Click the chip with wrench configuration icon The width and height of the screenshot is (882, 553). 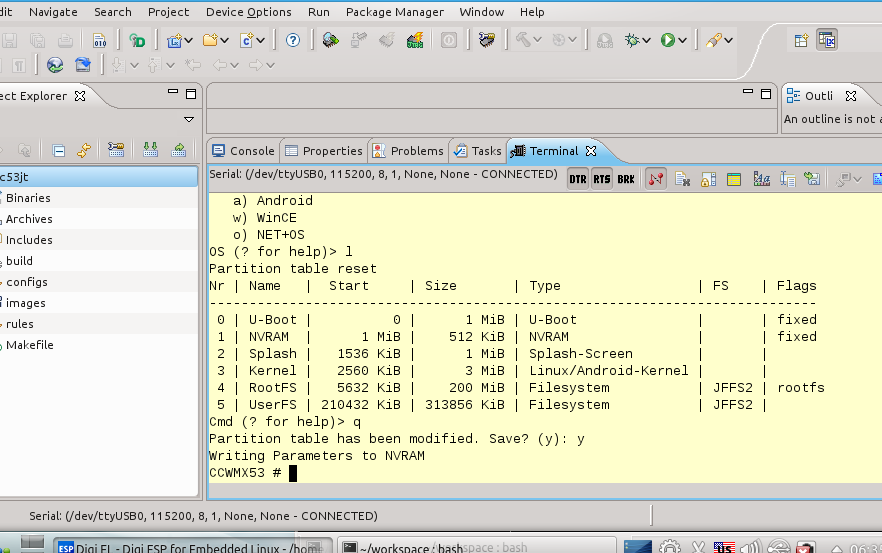(x=487, y=40)
